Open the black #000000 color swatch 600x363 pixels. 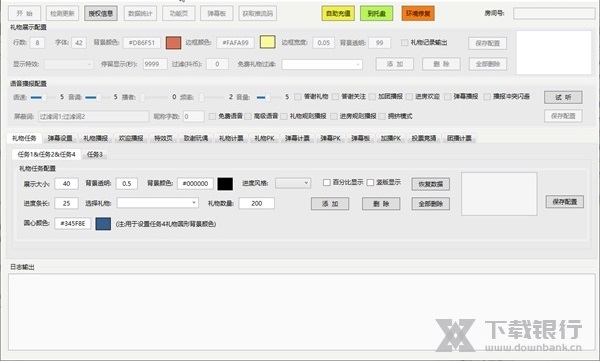tap(225, 184)
